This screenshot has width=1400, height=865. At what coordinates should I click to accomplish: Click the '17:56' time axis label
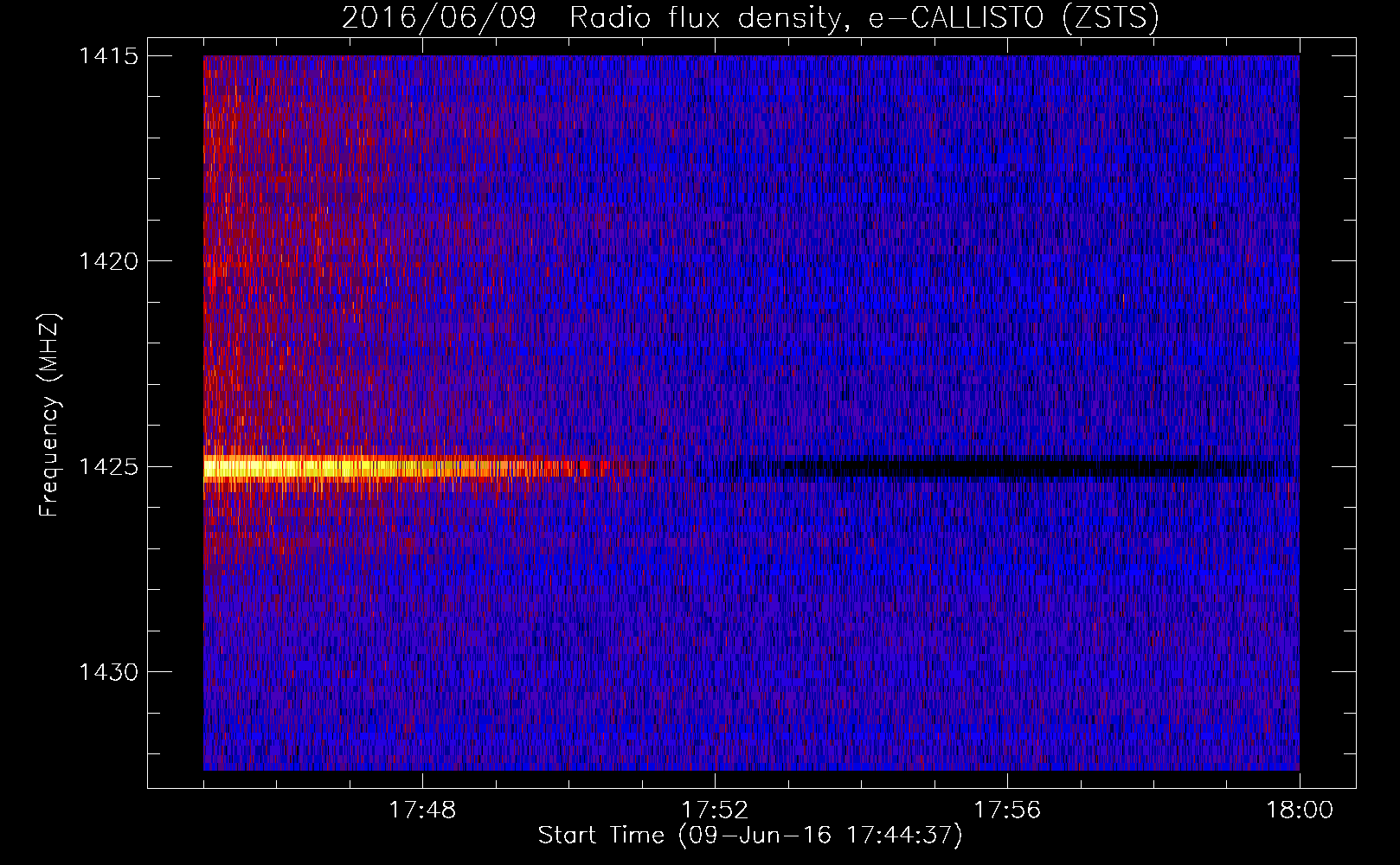coord(1007,811)
